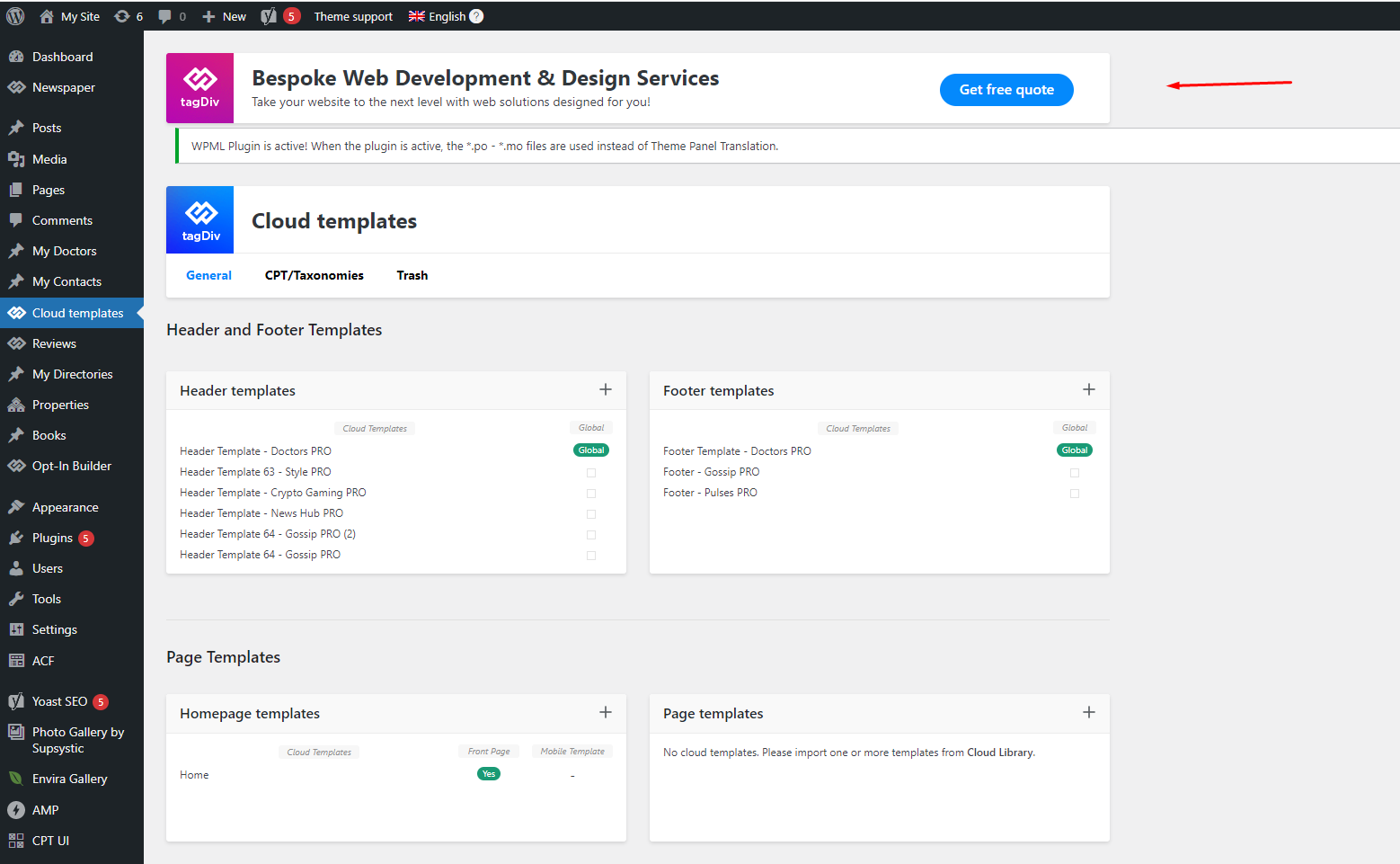1400x864 pixels.
Task: Click the ACF icon in sidebar
Action: (x=16, y=660)
